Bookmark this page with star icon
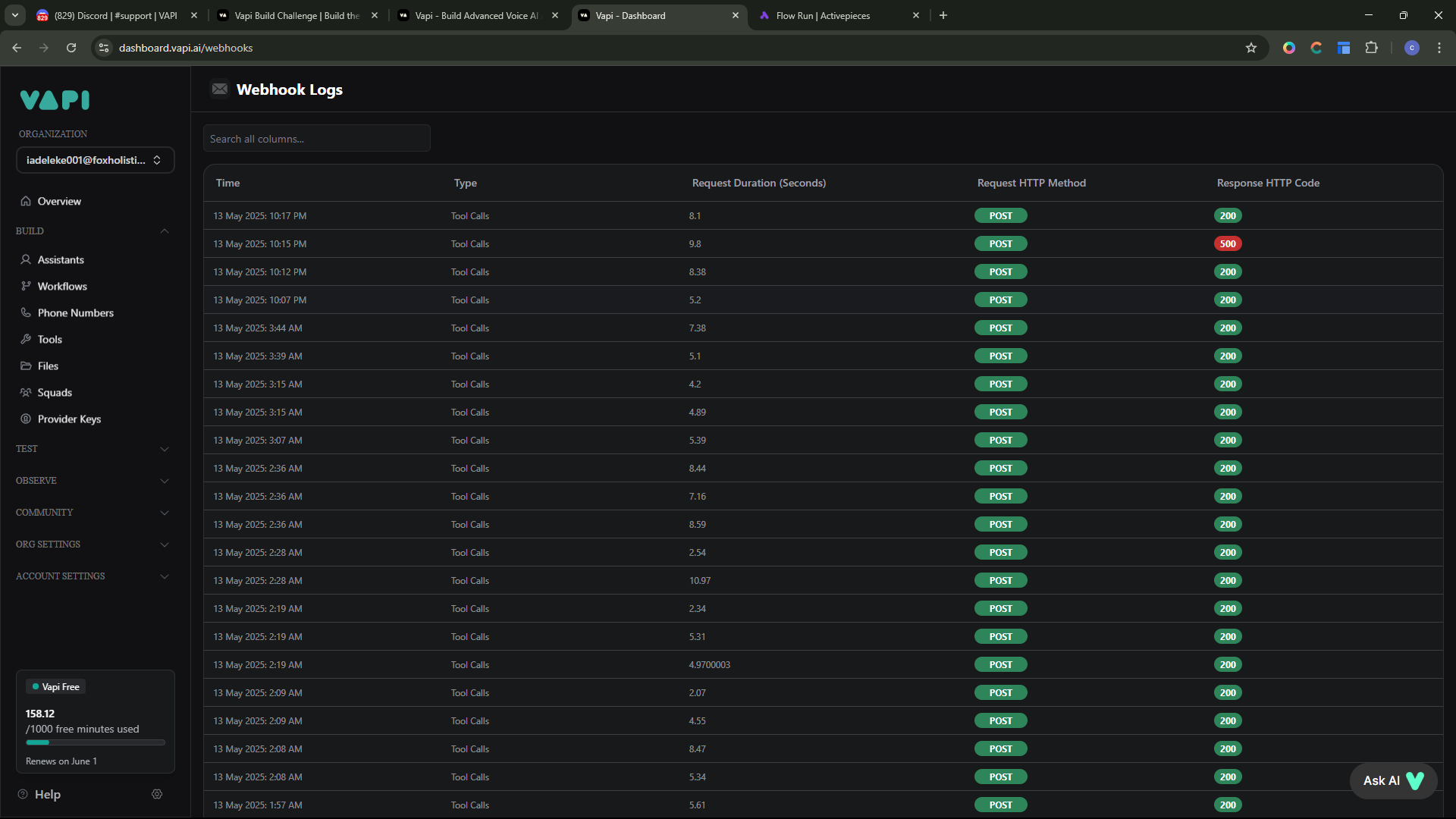Screen dimensions: 1456x819 pyautogui.click(x=1251, y=48)
